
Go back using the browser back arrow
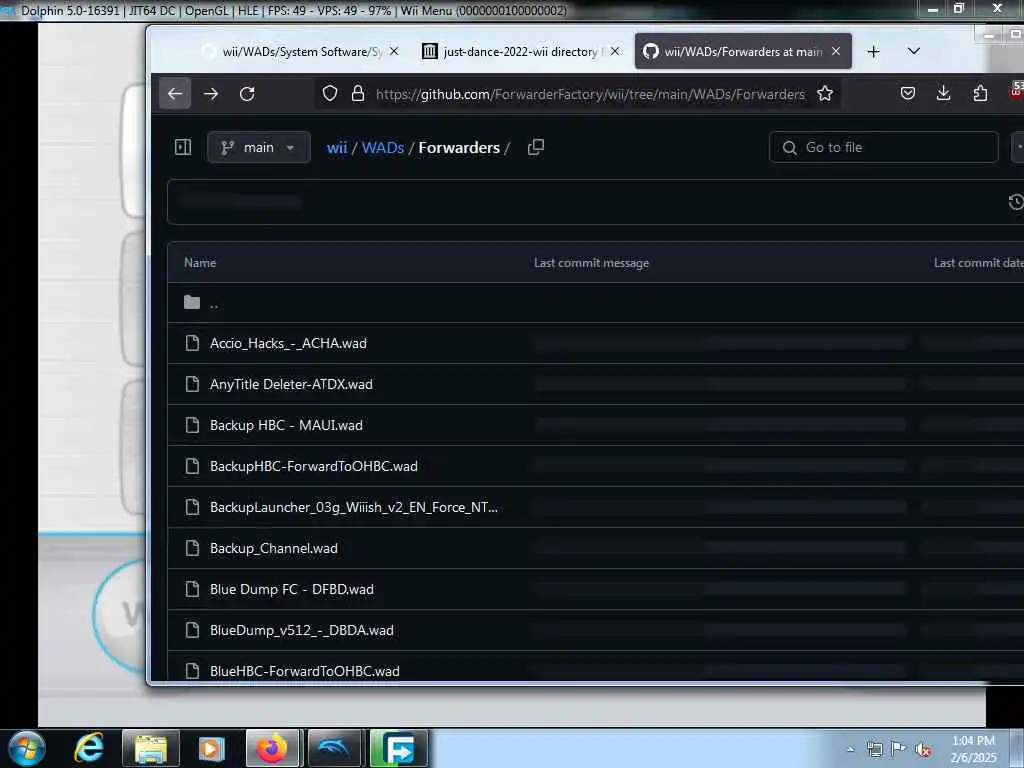point(175,94)
